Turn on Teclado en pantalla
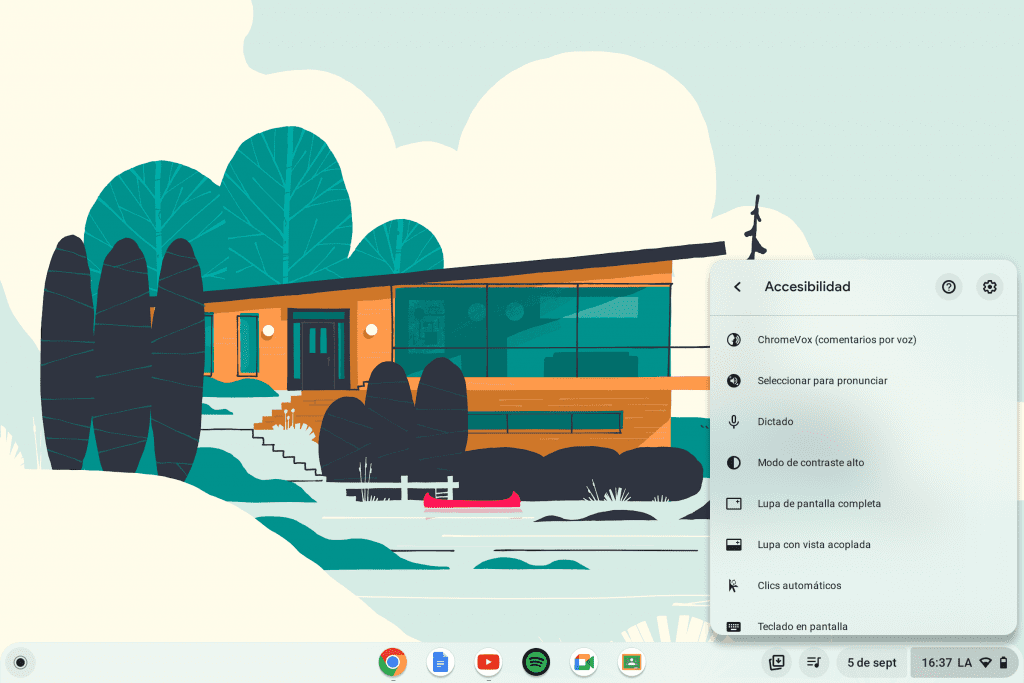The height and width of the screenshot is (683, 1024). 802,626
